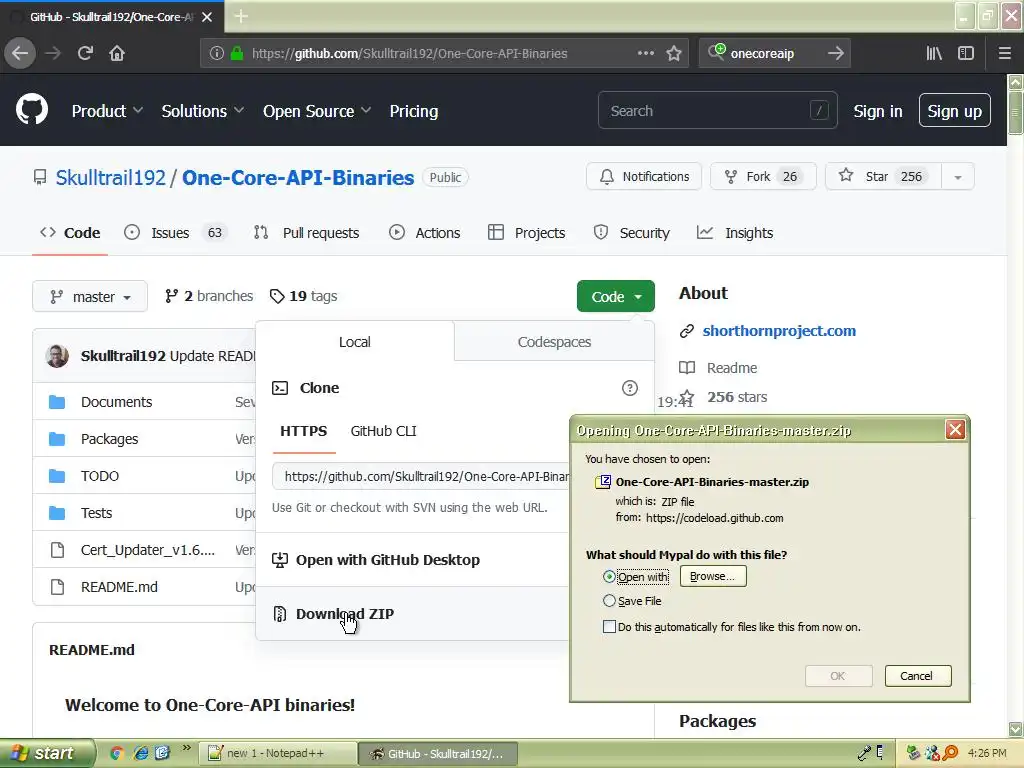Go to the browser Home page
This screenshot has height=768, width=1024.
[117, 53]
